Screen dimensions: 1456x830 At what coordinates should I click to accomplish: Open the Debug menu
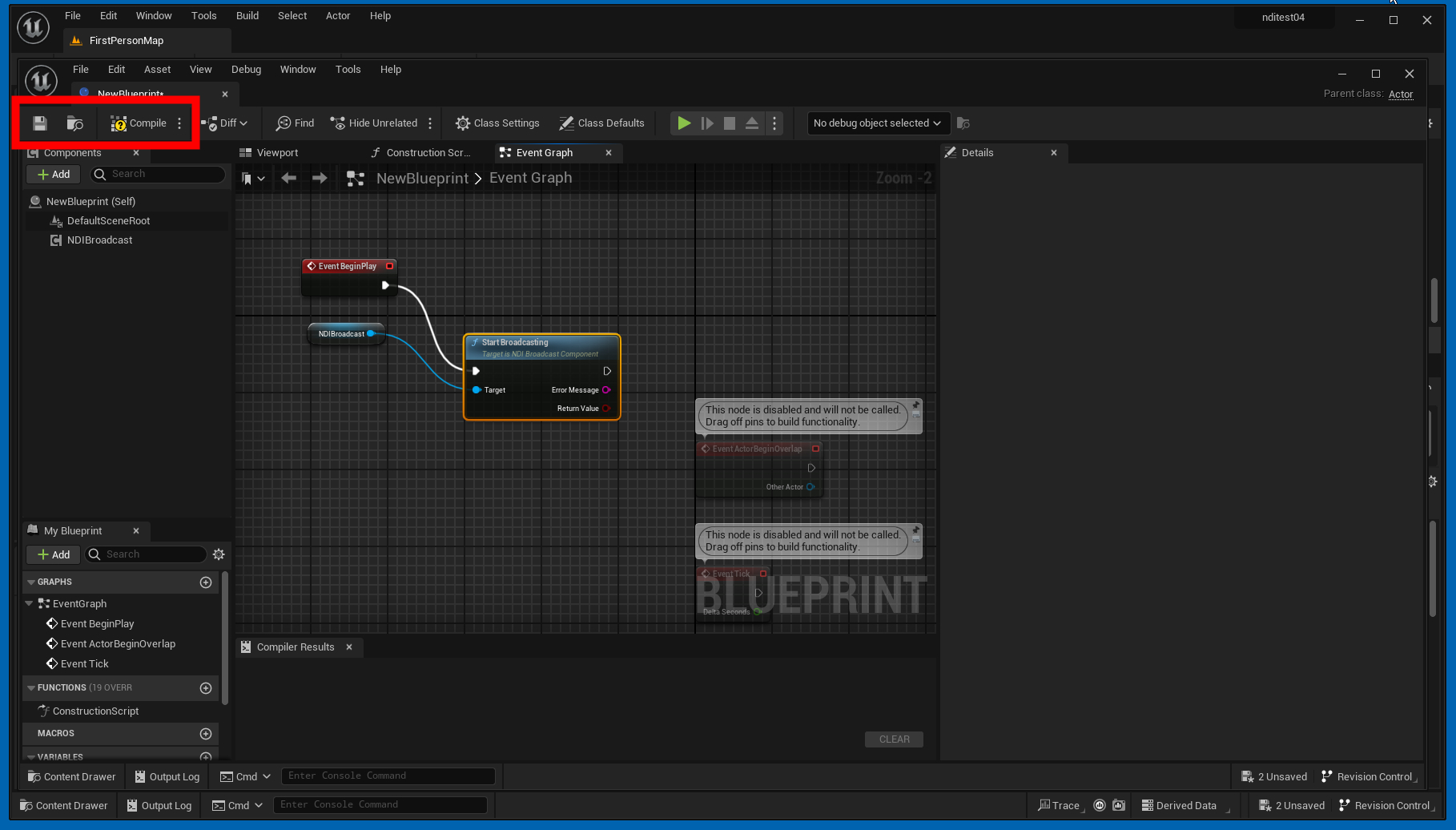click(246, 70)
